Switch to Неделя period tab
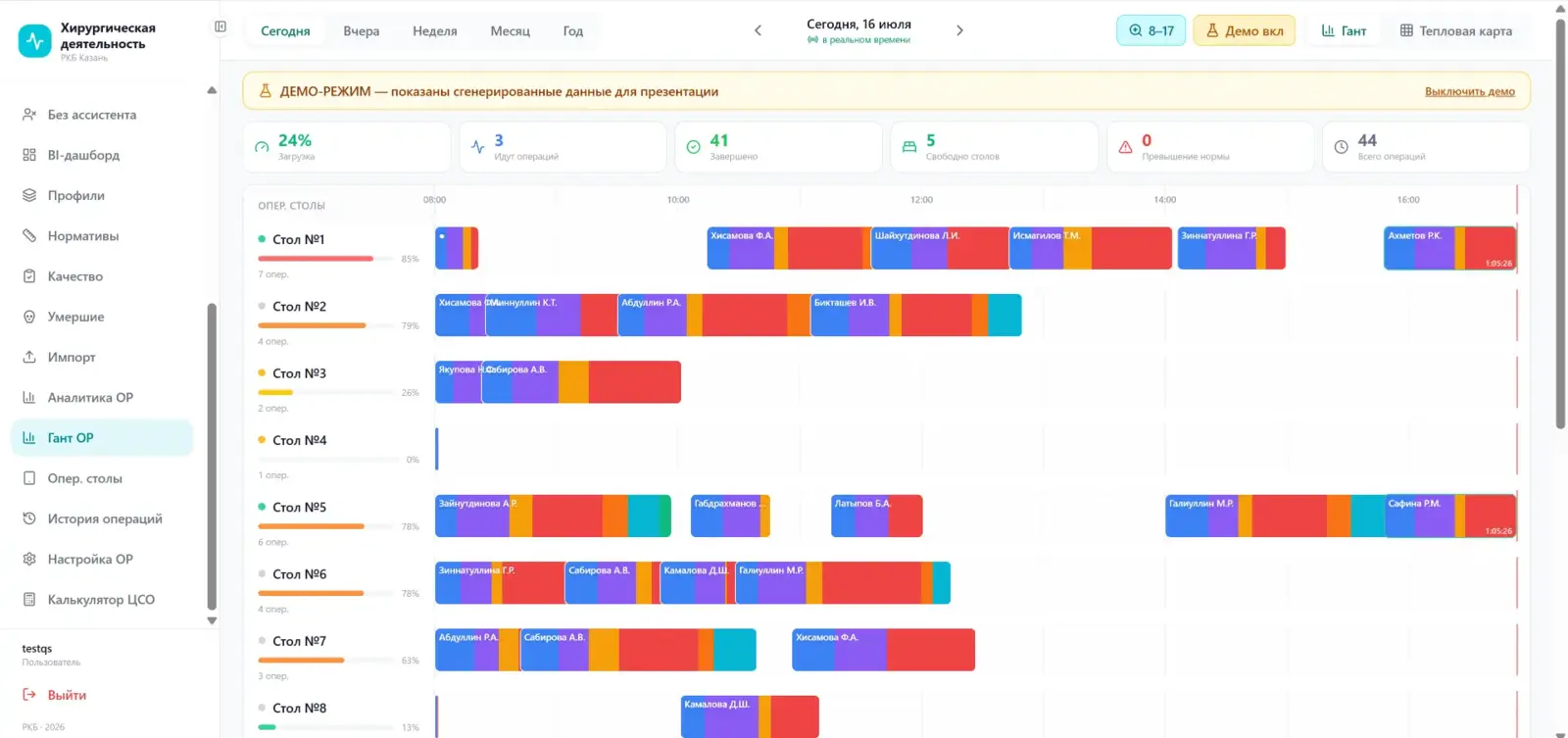Screen dimensions: 1568x738 [435, 31]
